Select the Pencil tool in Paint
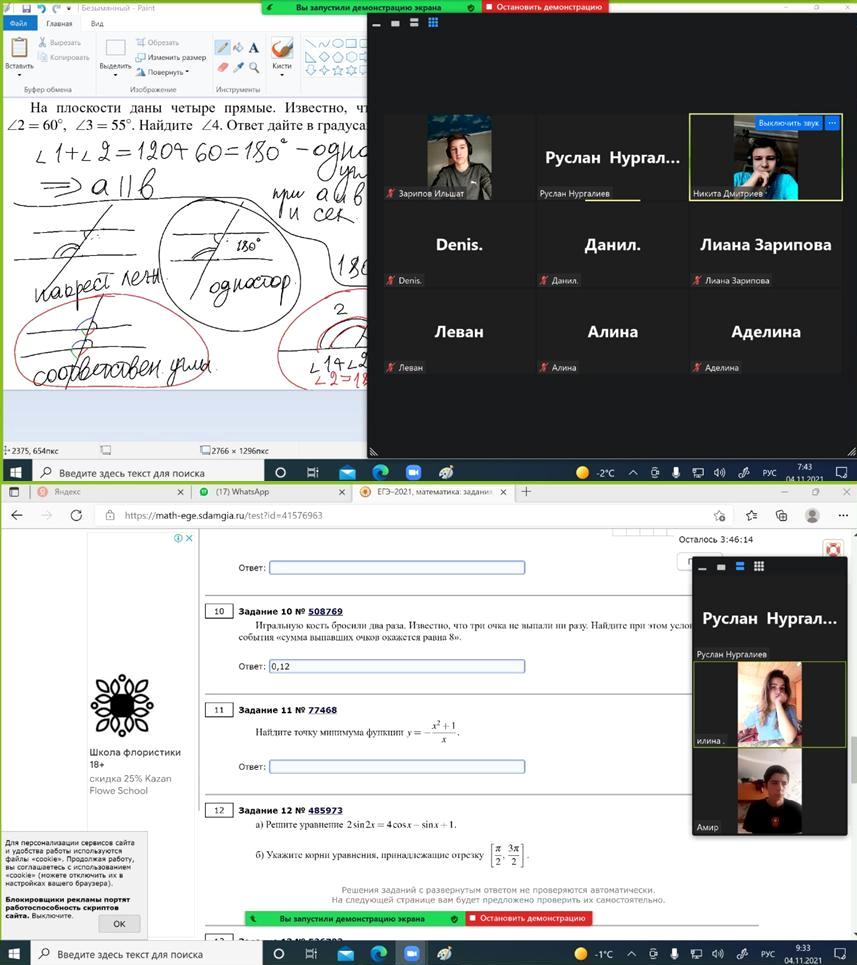The height and width of the screenshot is (965, 857). coord(222,48)
